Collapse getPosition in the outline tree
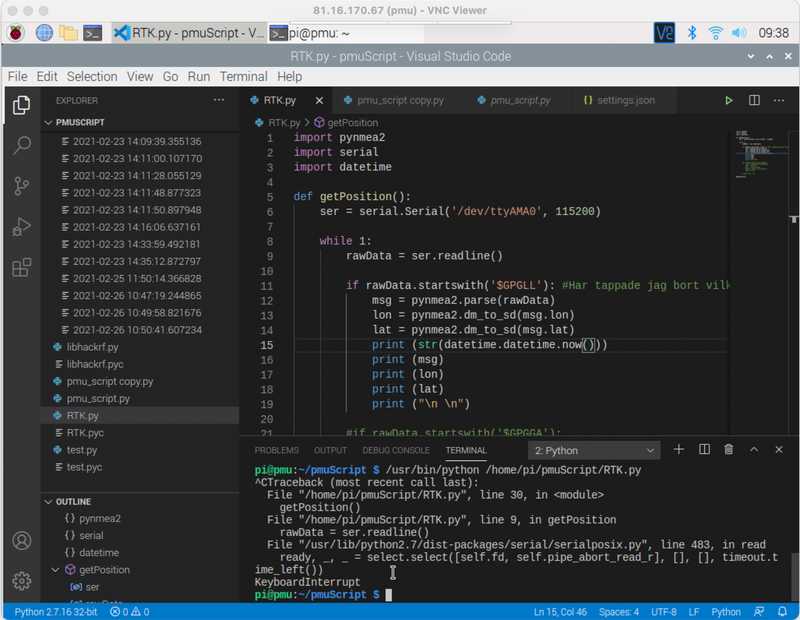The image size is (800, 620). click(x=55, y=570)
